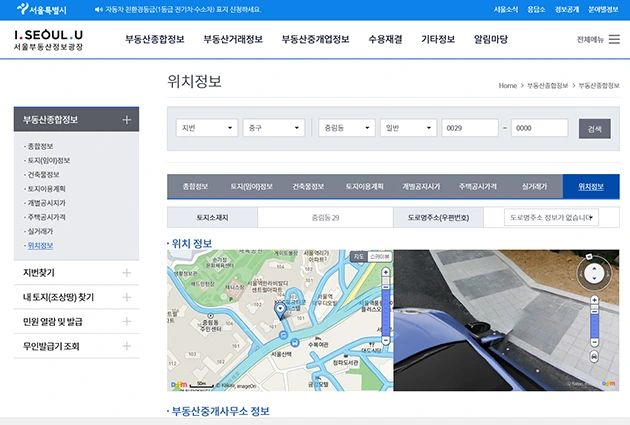Image resolution: width=630 pixels, height=425 pixels.
Task: Click the blue location pin on map
Action: click(280, 311)
